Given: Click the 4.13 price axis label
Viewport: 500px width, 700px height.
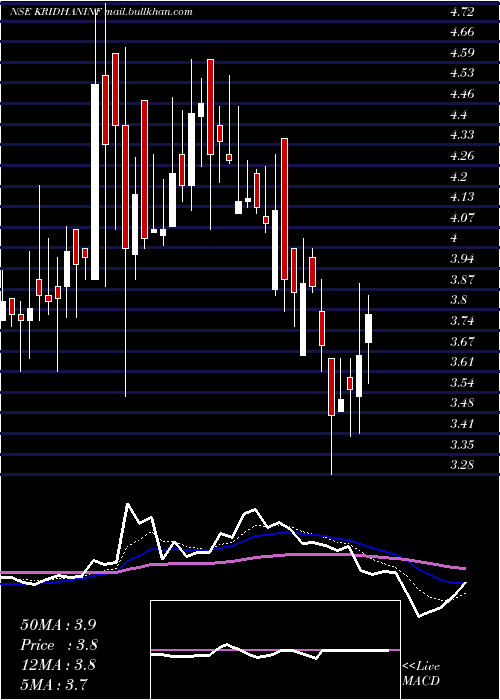Looking at the screenshot, I should [462, 197].
